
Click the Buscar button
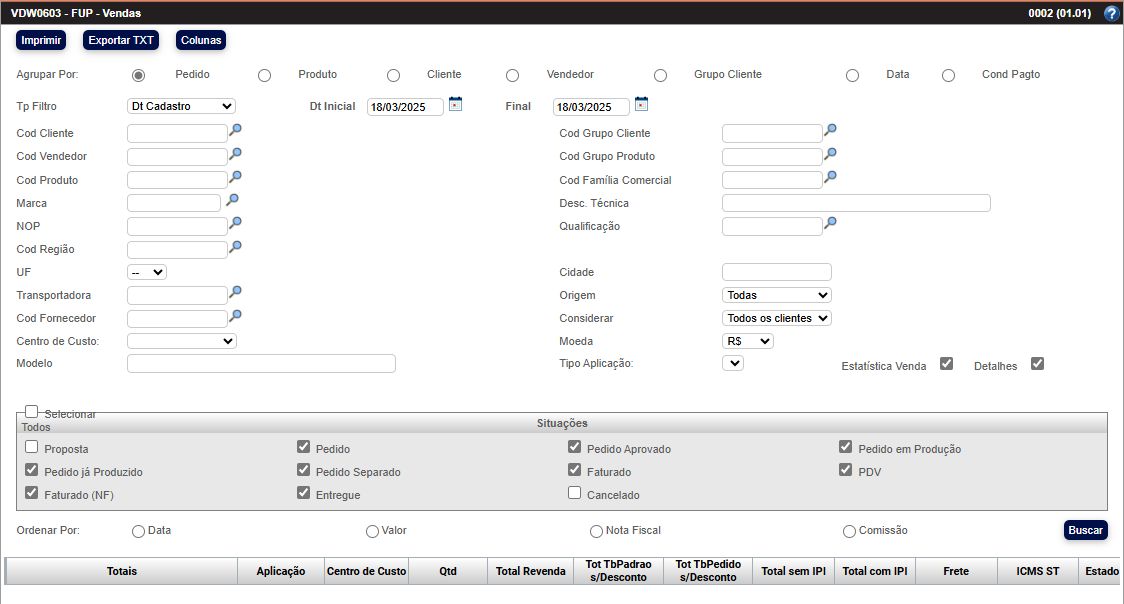1085,530
